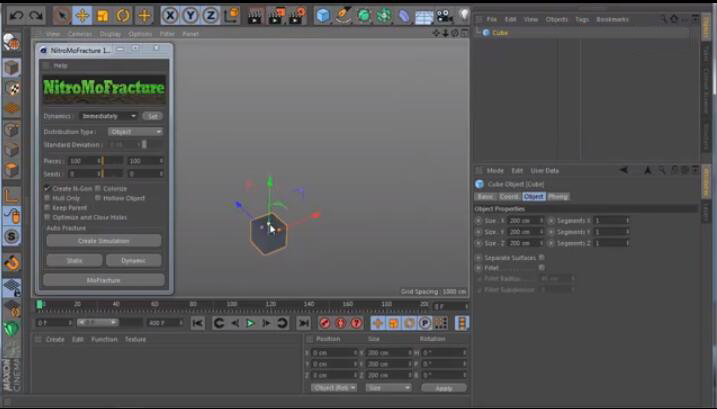Open the Object (Rel) dropdown

click(x=334, y=387)
